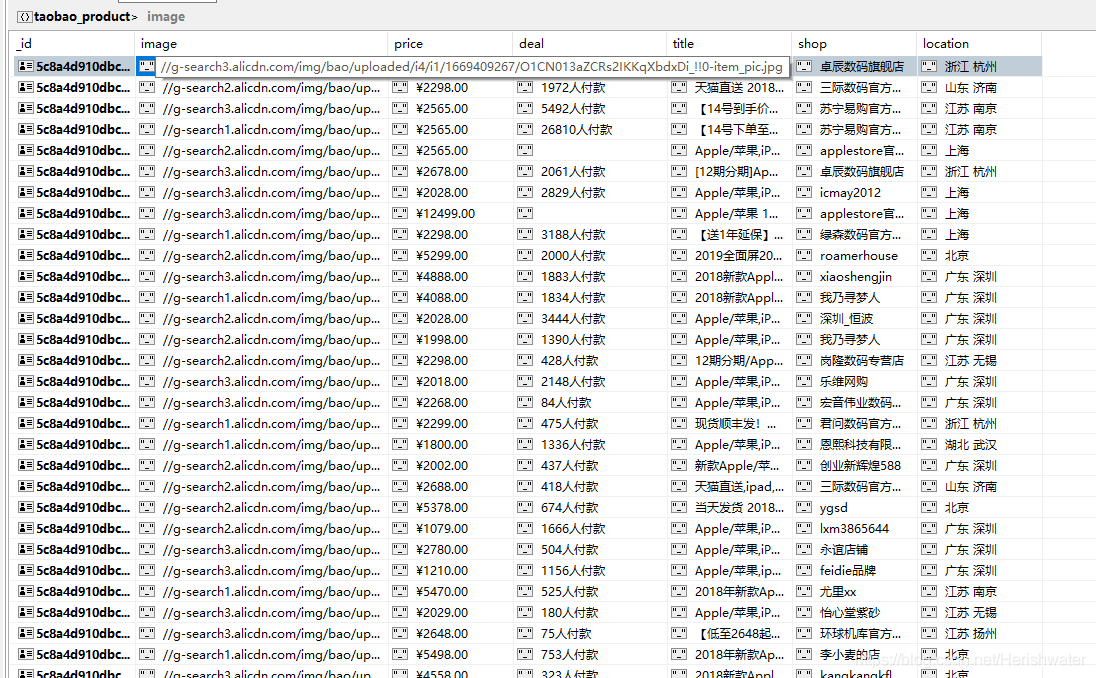This screenshot has height=678, width=1096.
Task: Sort by the price column header
Action: click(x=408, y=43)
